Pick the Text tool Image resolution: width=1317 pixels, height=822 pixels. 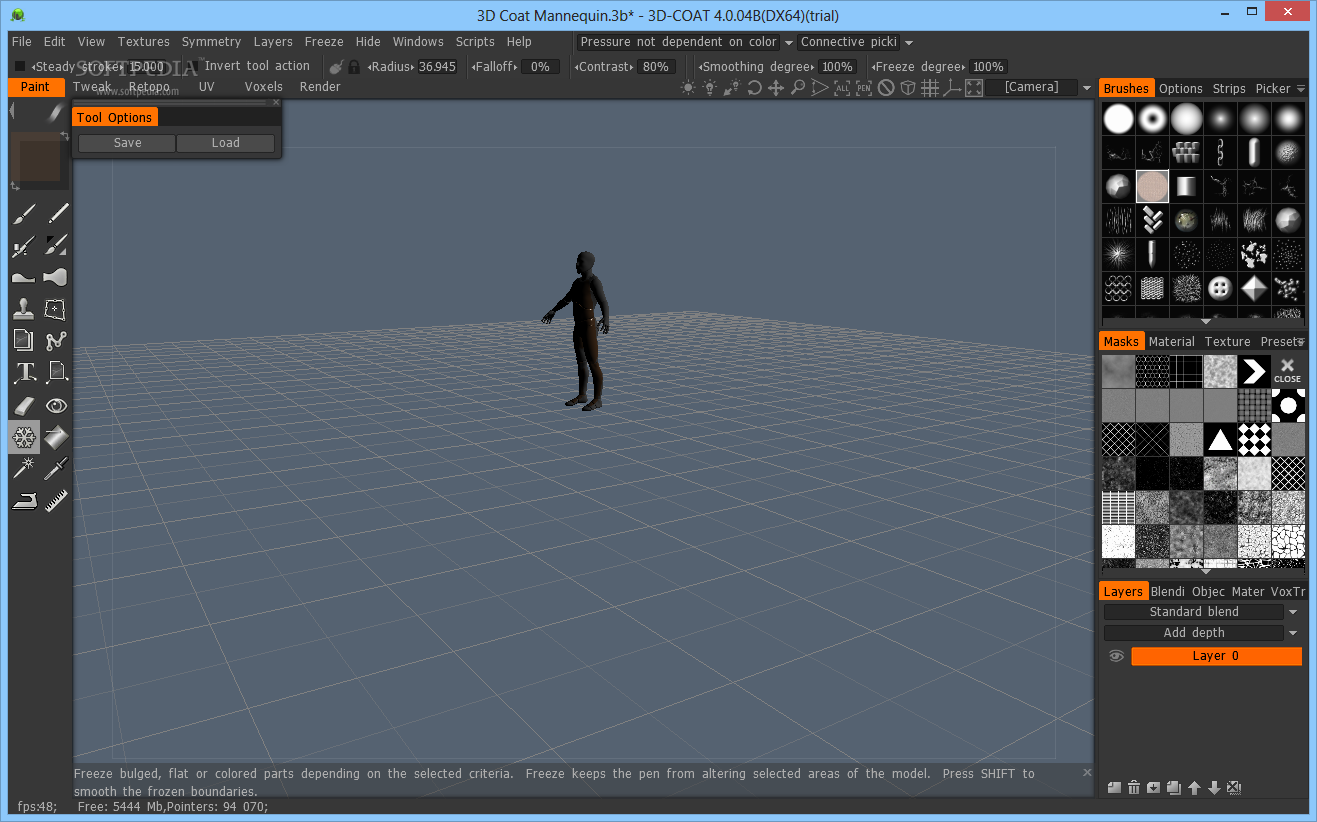coord(24,373)
